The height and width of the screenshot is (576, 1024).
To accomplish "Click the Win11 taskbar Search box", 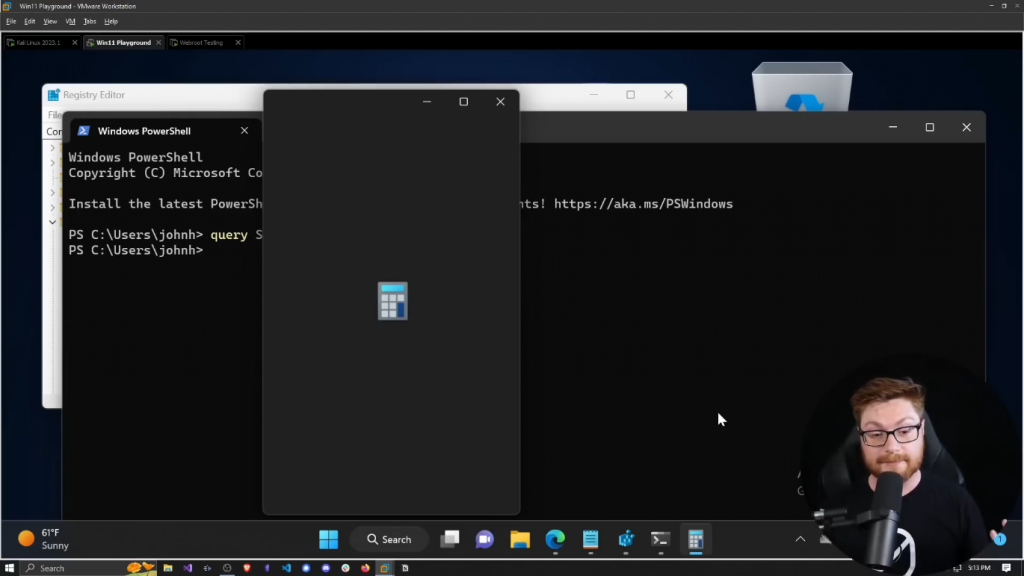I will [389, 539].
